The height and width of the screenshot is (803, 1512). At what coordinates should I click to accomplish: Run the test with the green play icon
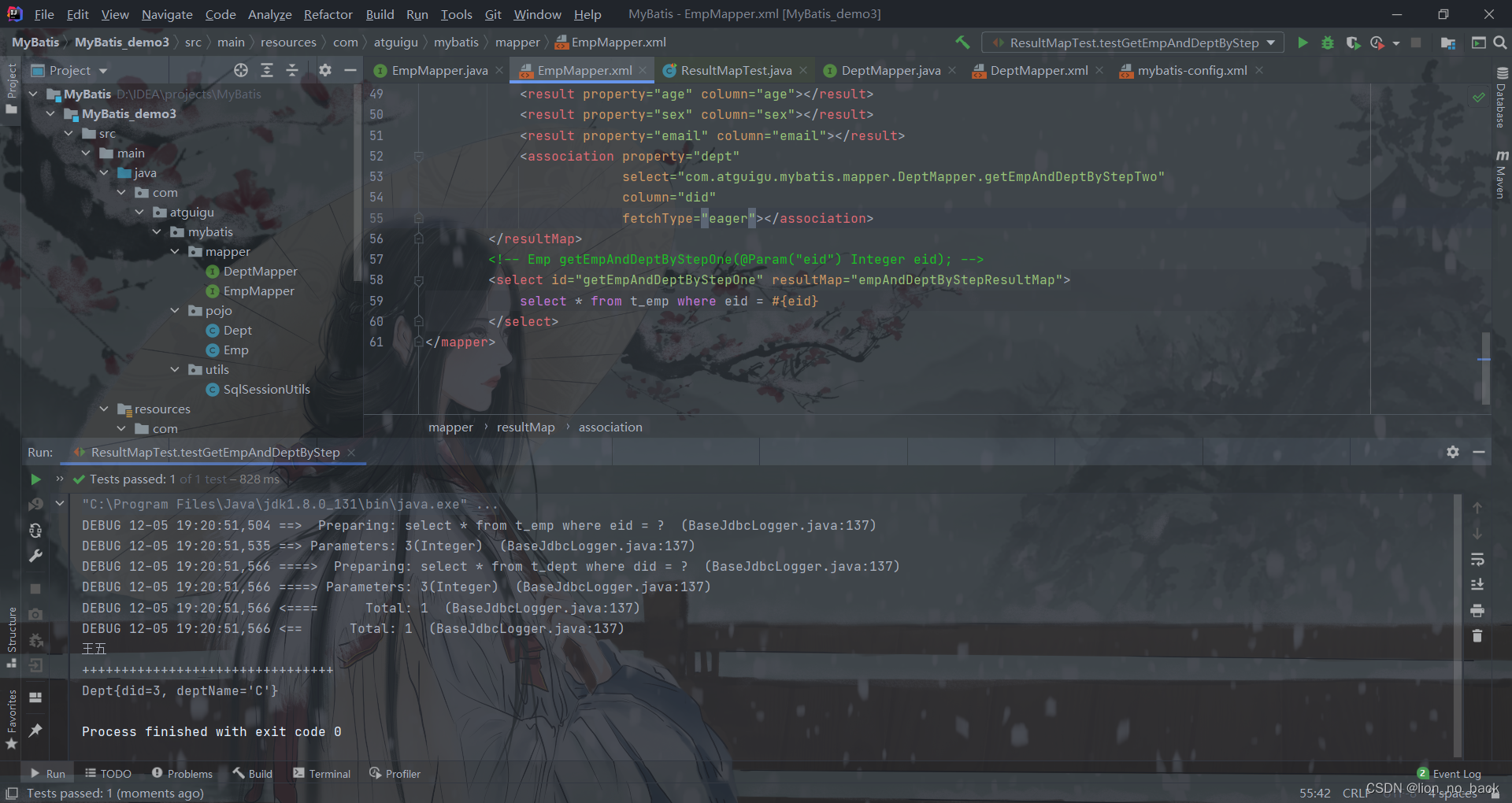(x=1303, y=43)
